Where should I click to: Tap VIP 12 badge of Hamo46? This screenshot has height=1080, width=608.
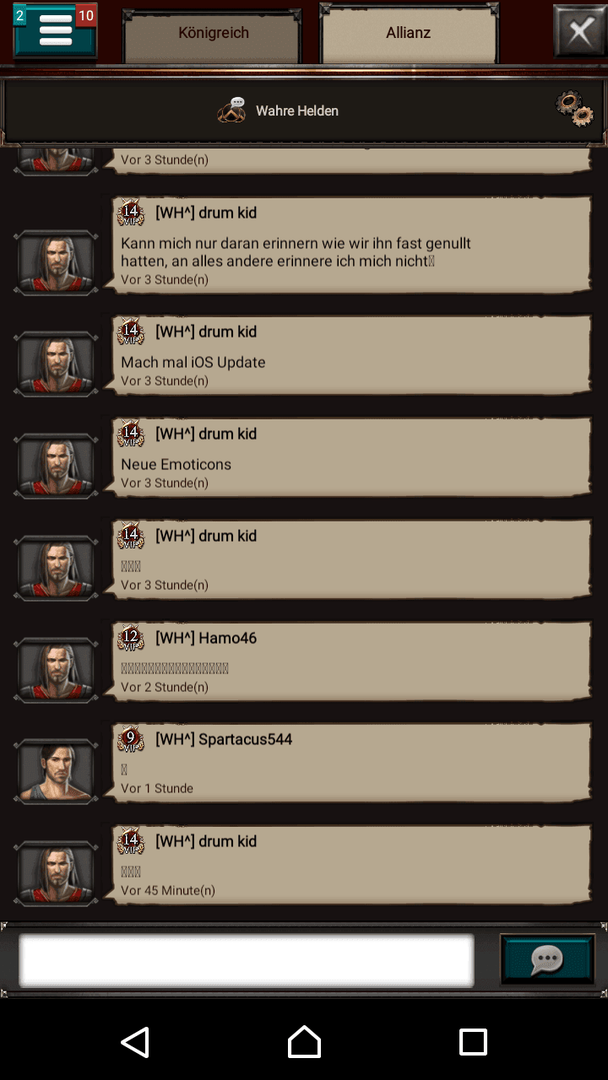coord(131,638)
